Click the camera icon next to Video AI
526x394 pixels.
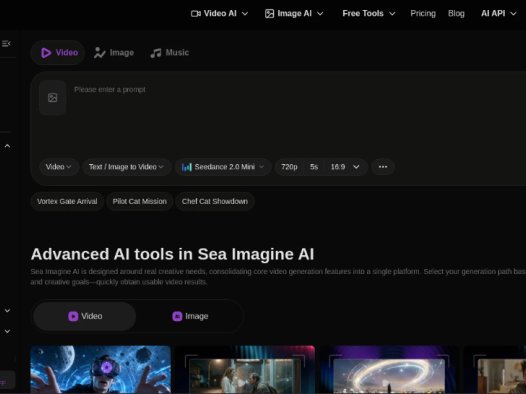click(196, 13)
